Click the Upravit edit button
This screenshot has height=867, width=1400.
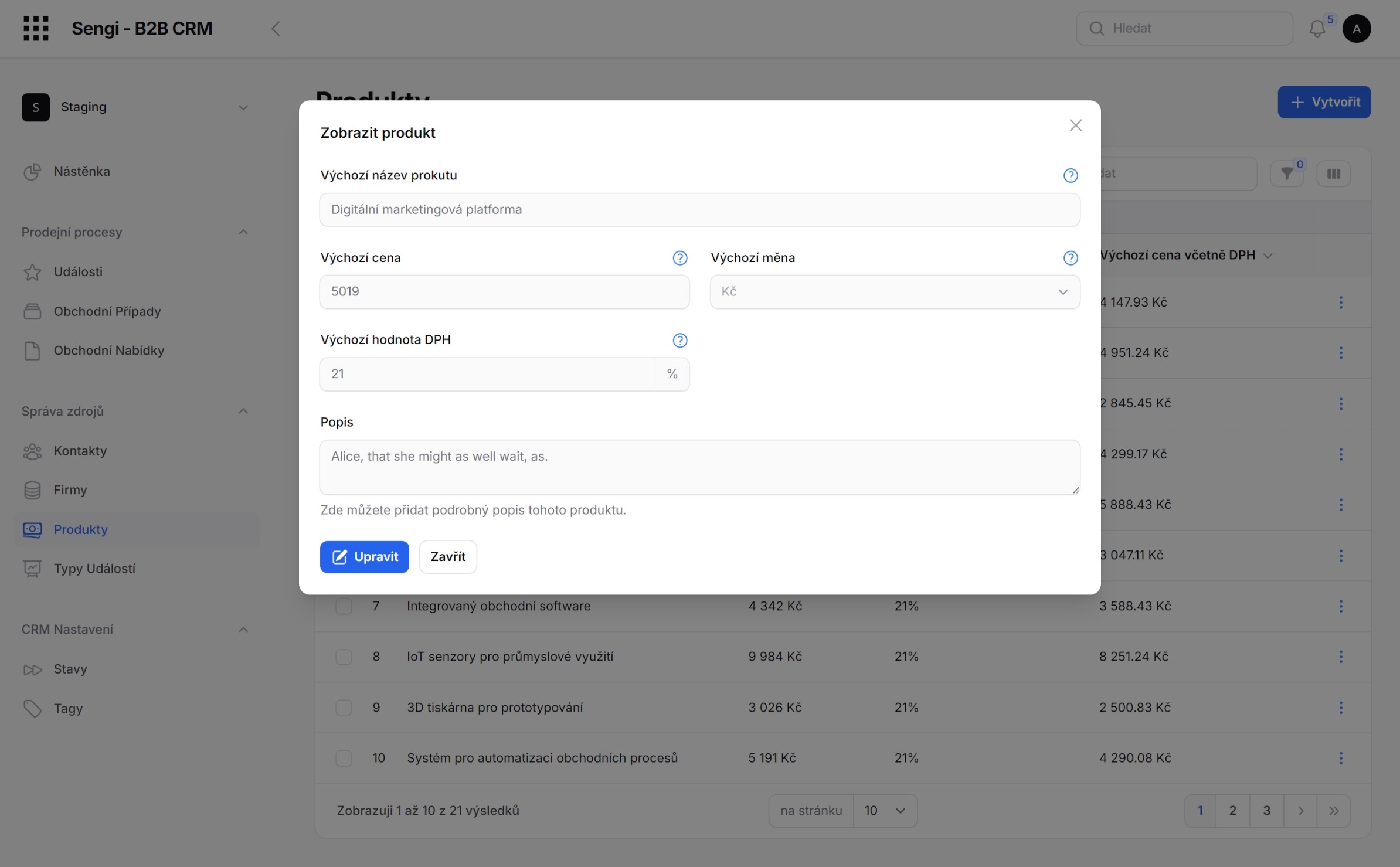click(x=364, y=557)
